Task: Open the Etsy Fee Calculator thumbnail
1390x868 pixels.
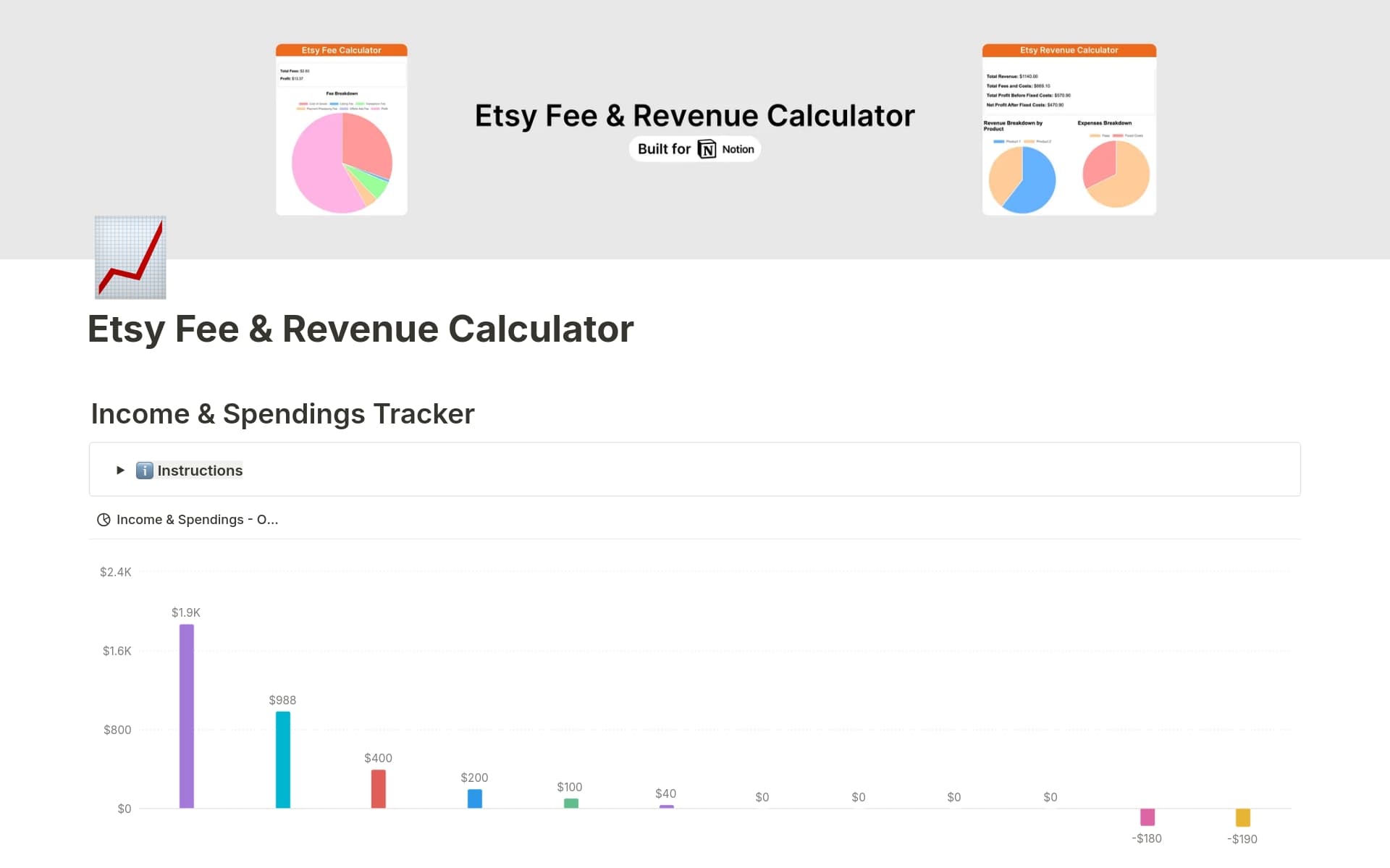Action: [342, 130]
